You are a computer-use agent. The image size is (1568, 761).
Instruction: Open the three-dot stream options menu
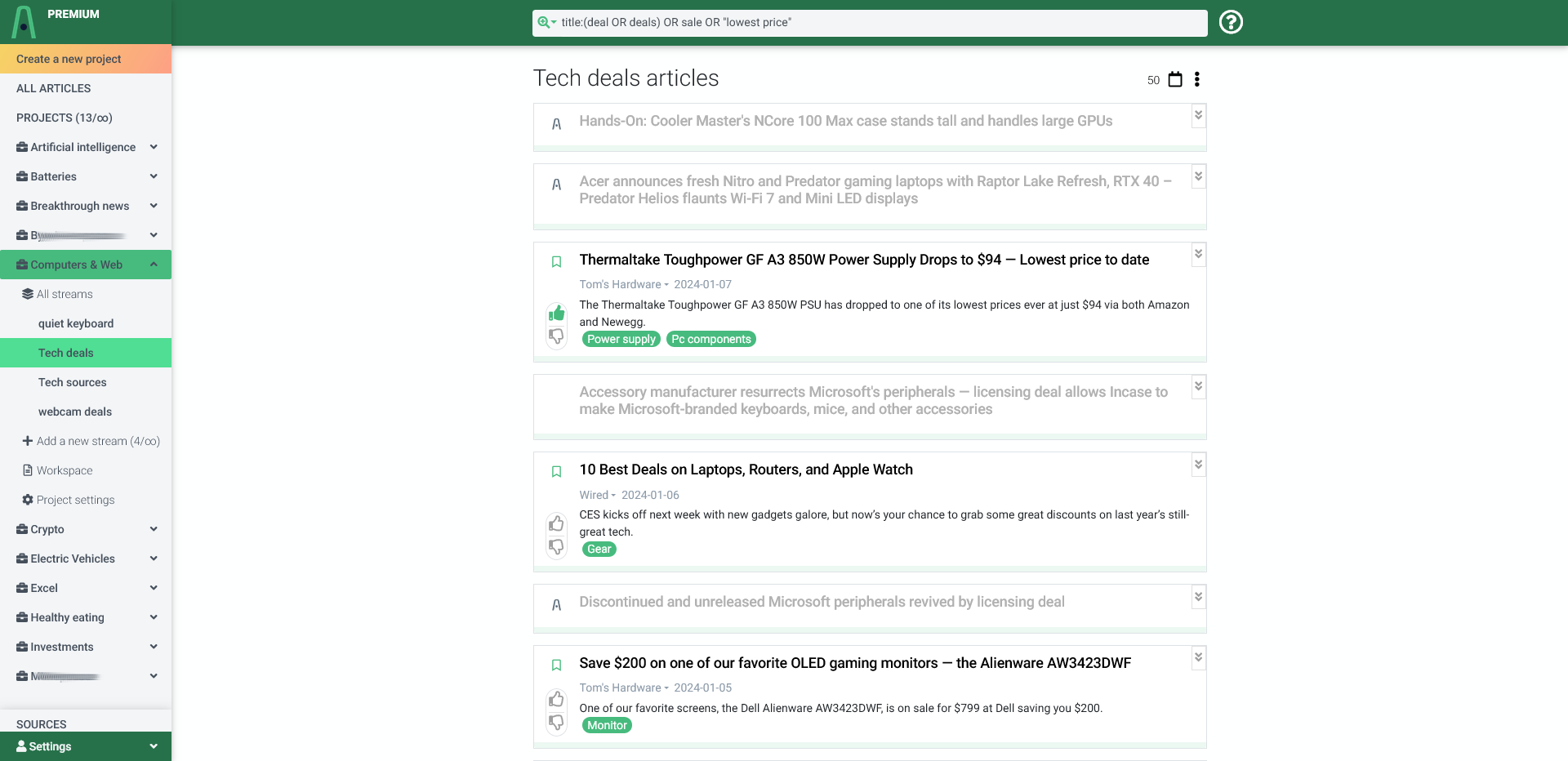point(1197,79)
